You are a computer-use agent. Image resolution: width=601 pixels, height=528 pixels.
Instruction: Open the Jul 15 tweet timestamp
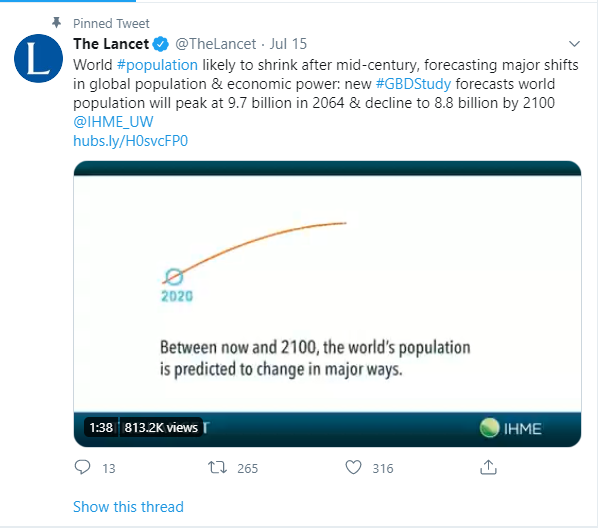290,44
